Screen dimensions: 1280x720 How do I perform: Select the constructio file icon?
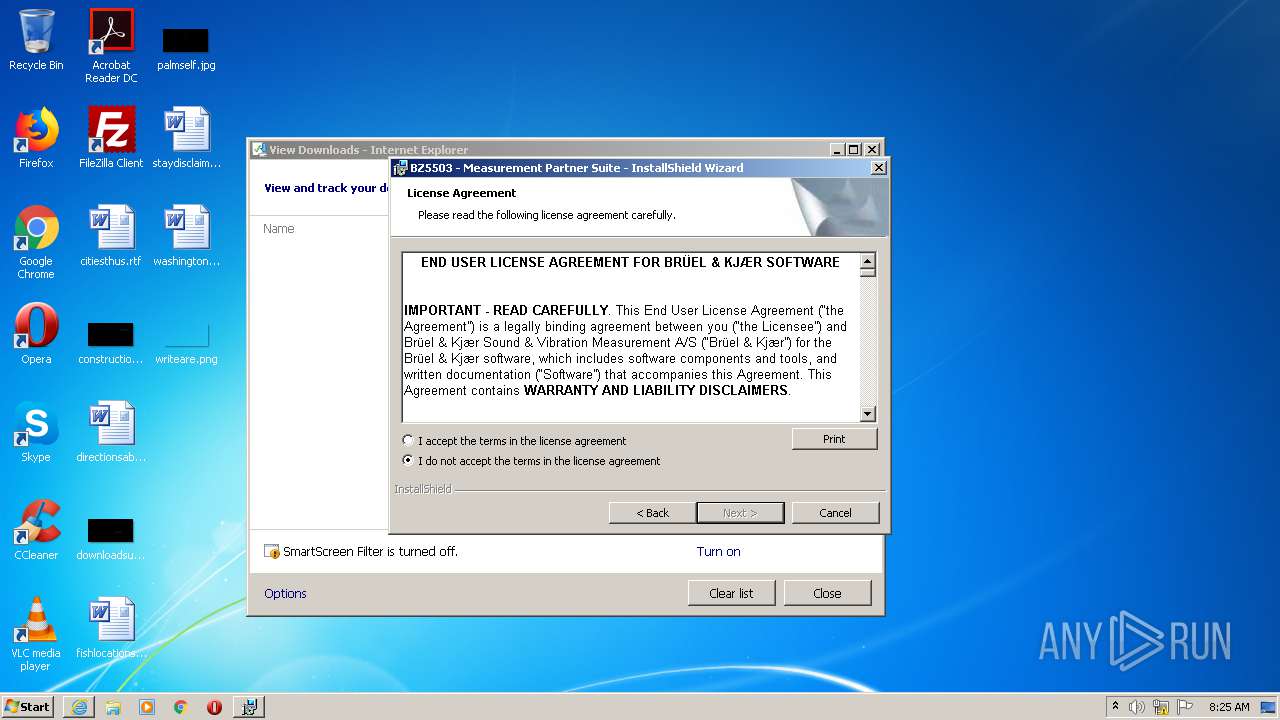[x=111, y=342]
